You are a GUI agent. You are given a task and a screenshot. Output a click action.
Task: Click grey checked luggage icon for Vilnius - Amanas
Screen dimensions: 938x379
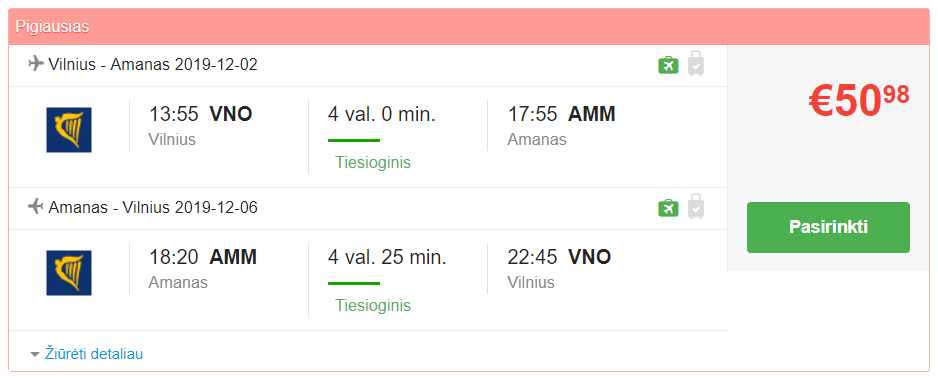[696, 63]
